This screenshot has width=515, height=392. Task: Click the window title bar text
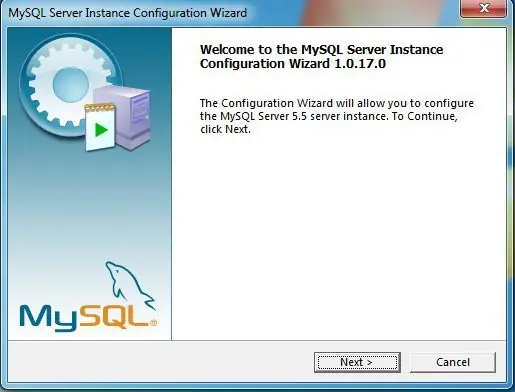coord(127,13)
